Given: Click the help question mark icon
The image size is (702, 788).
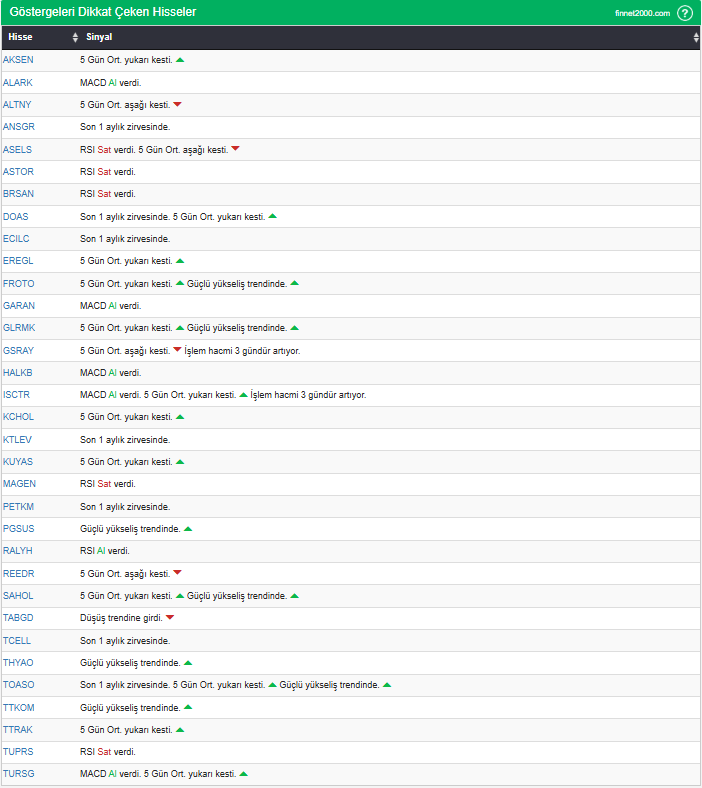Looking at the screenshot, I should tap(685, 13).
